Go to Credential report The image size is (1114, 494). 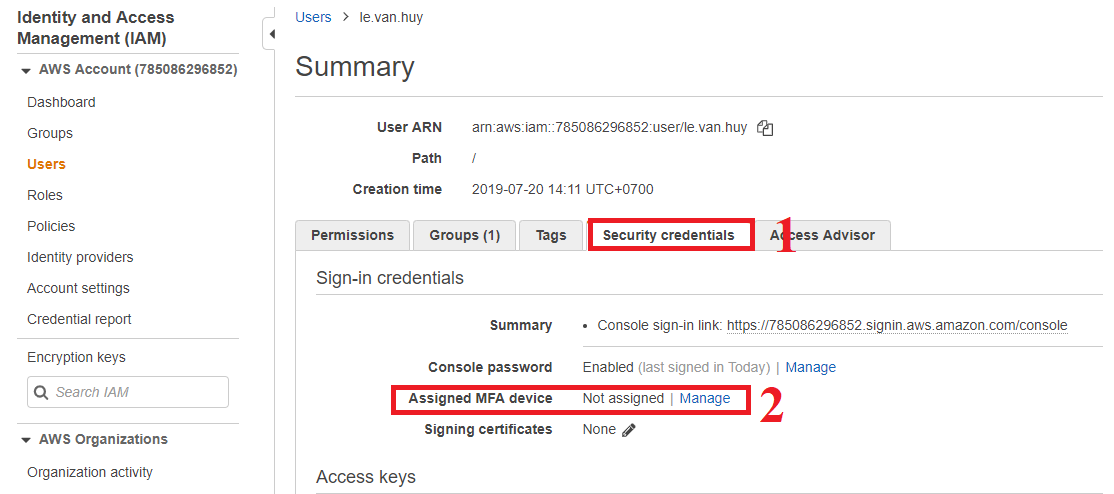[79, 319]
